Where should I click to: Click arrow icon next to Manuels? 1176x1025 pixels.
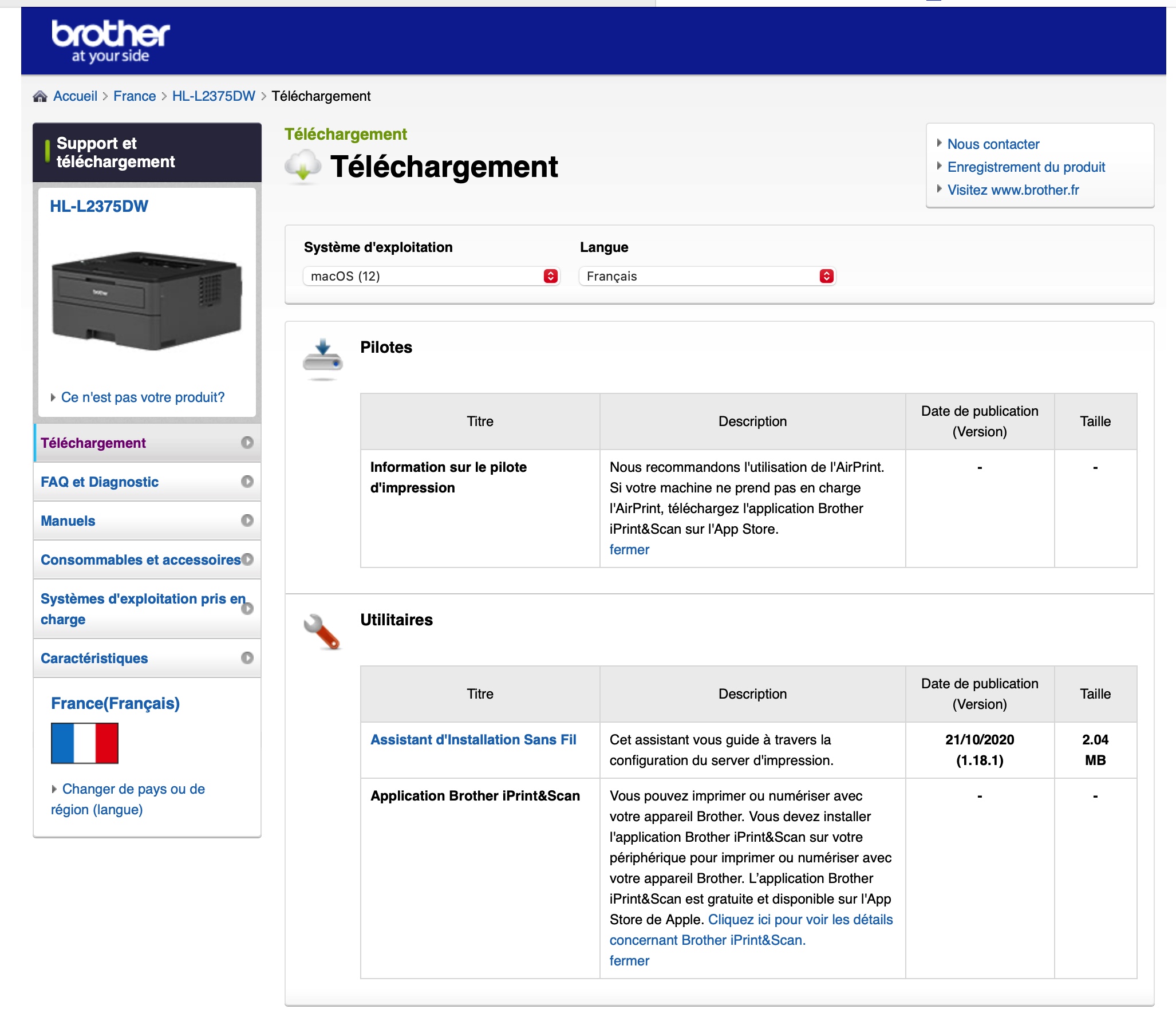click(247, 521)
